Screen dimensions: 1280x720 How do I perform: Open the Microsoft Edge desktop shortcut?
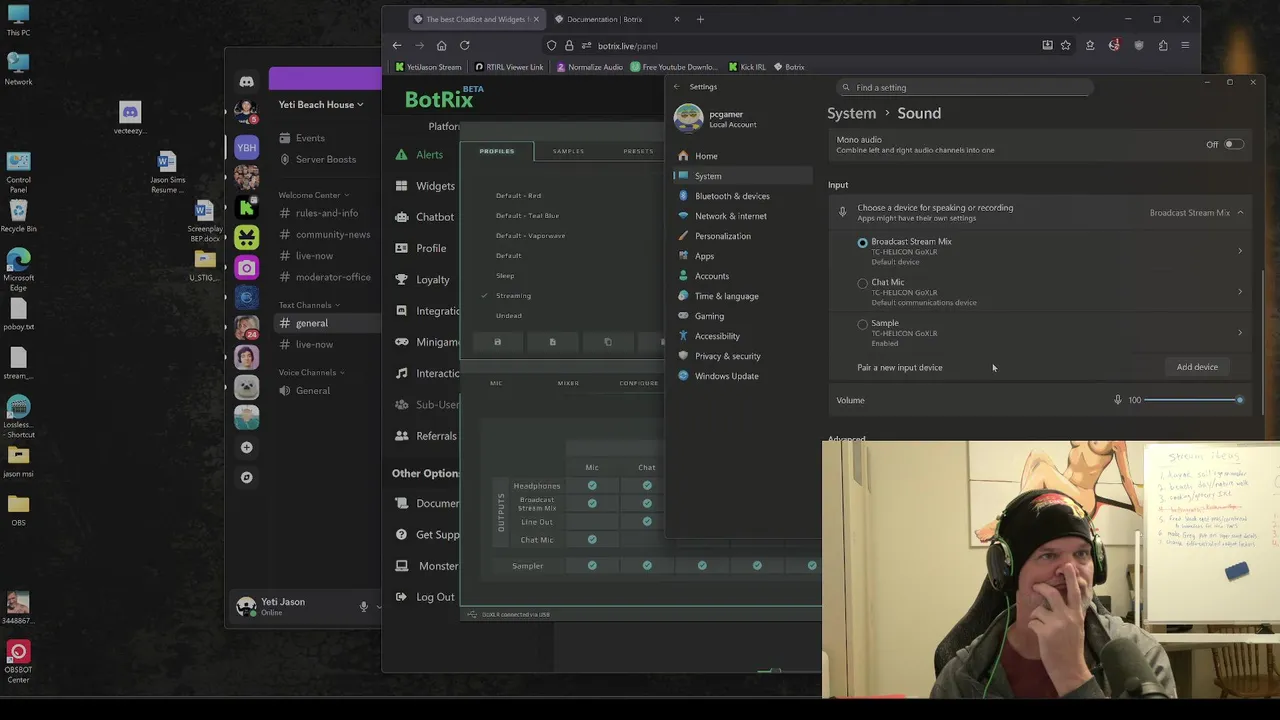pyautogui.click(x=18, y=268)
